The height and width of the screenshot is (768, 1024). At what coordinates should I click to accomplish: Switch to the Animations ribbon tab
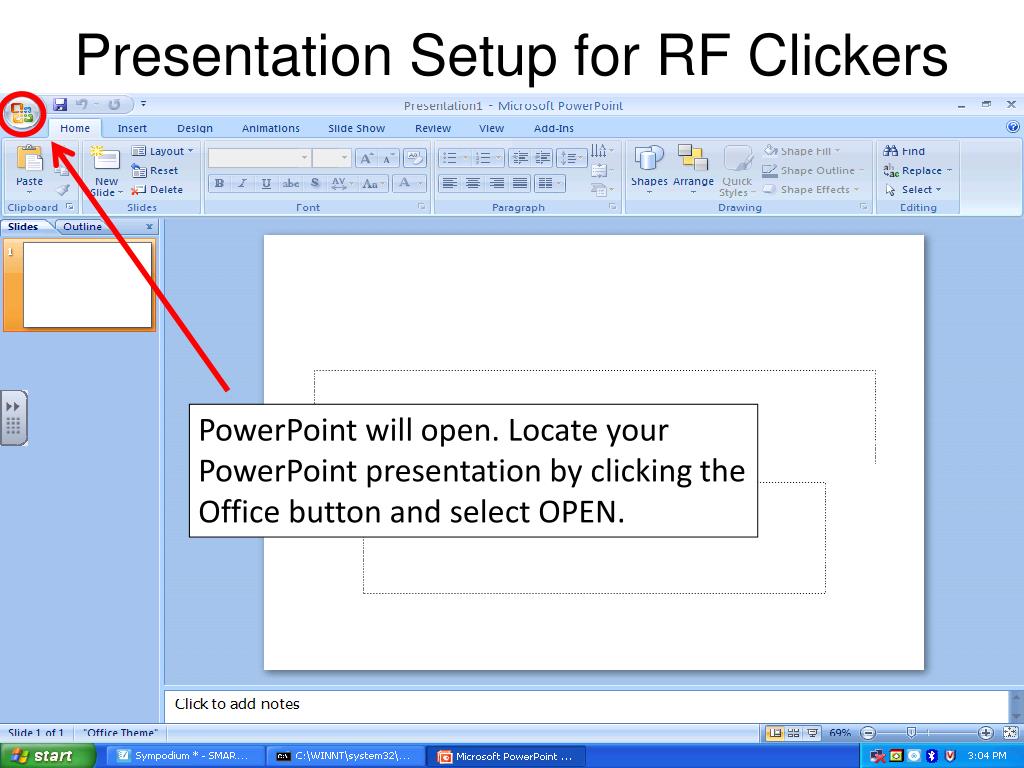pos(270,128)
